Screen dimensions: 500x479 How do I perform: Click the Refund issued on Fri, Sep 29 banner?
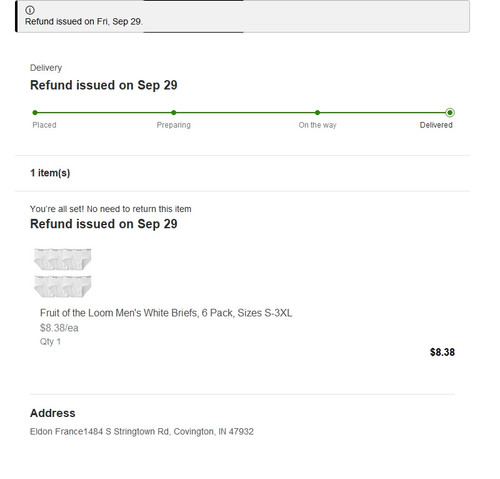click(x=243, y=16)
